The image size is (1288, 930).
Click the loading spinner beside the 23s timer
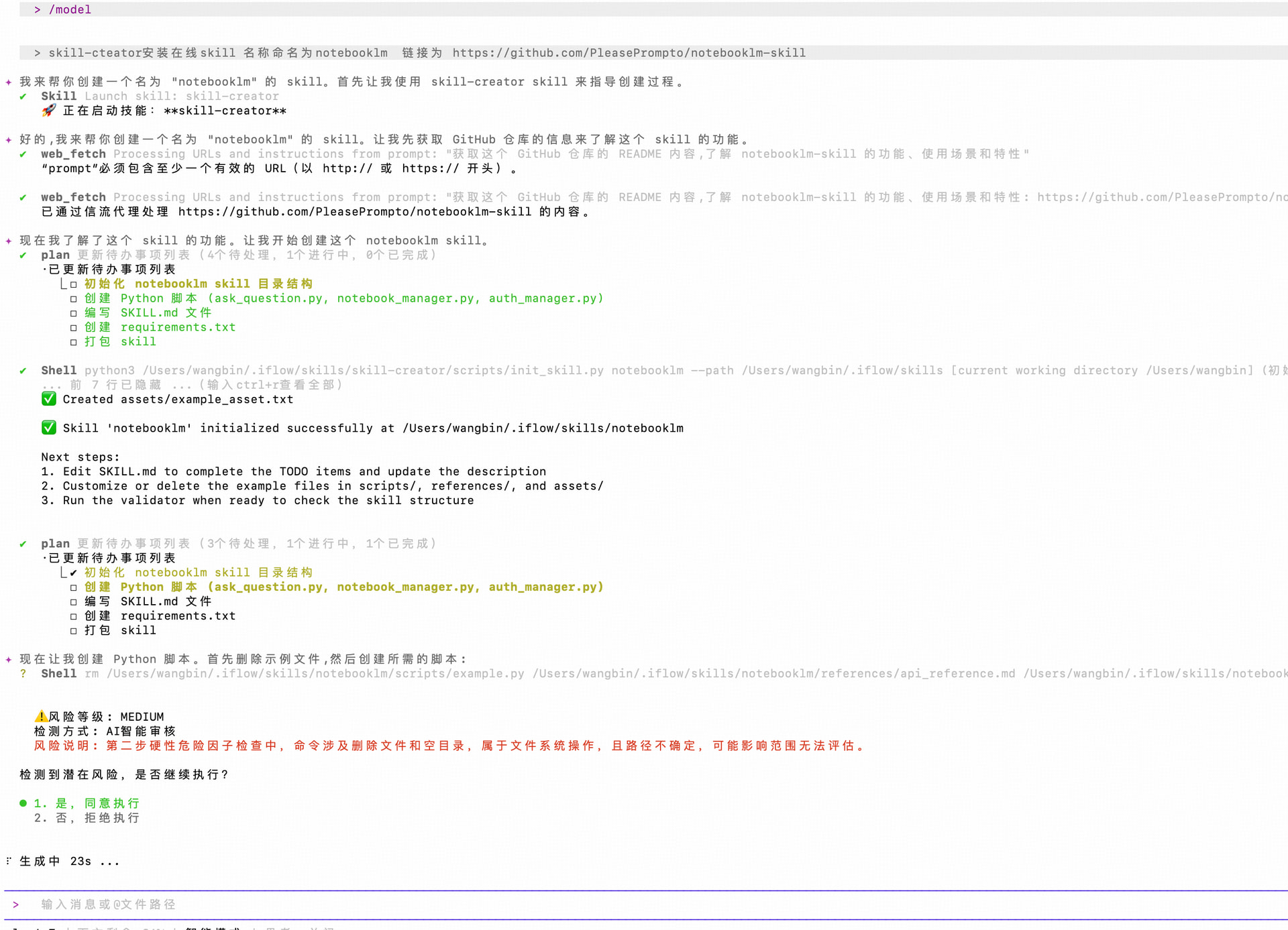pyautogui.click(x=9, y=861)
